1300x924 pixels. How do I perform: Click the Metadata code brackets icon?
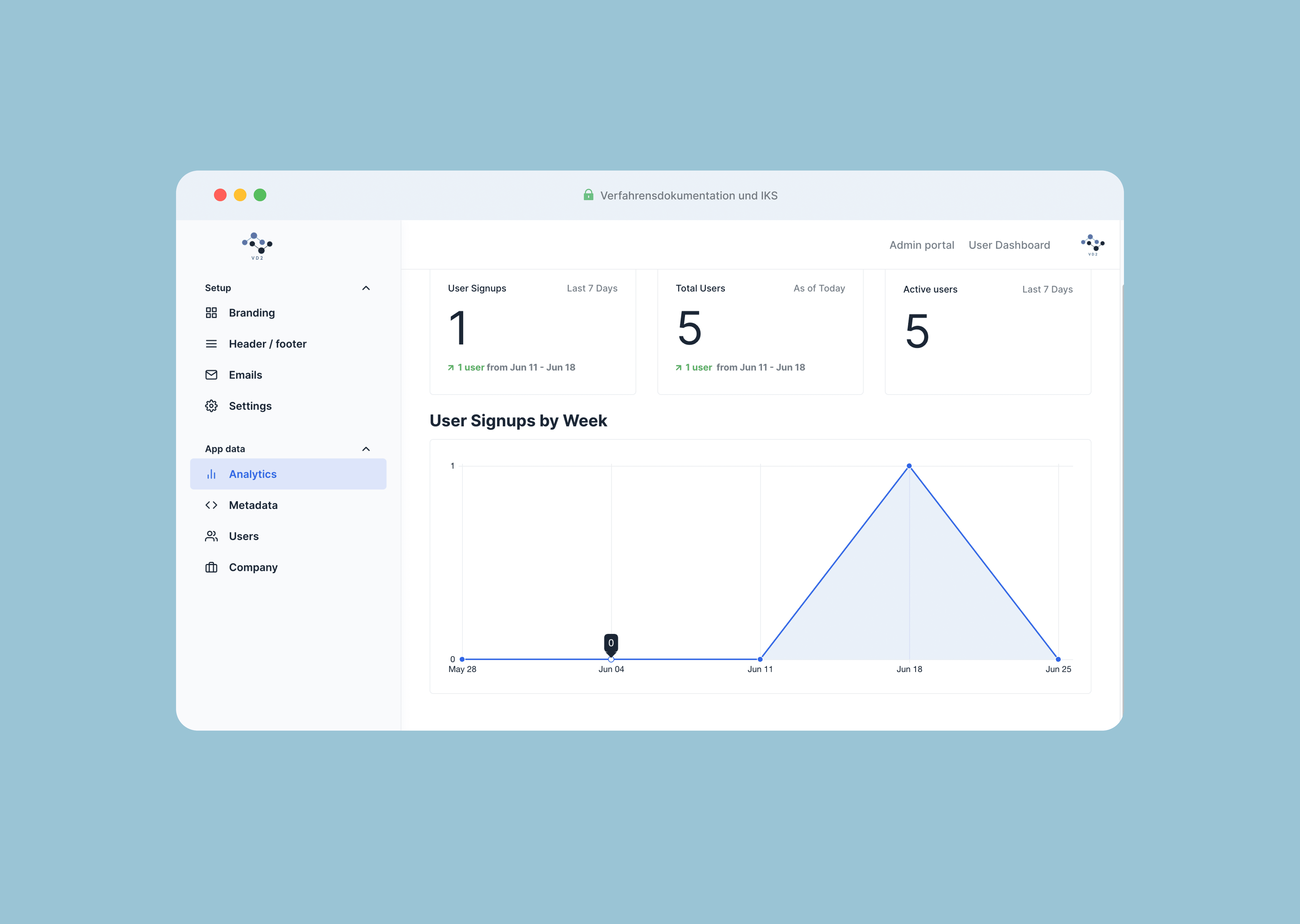[x=211, y=505]
